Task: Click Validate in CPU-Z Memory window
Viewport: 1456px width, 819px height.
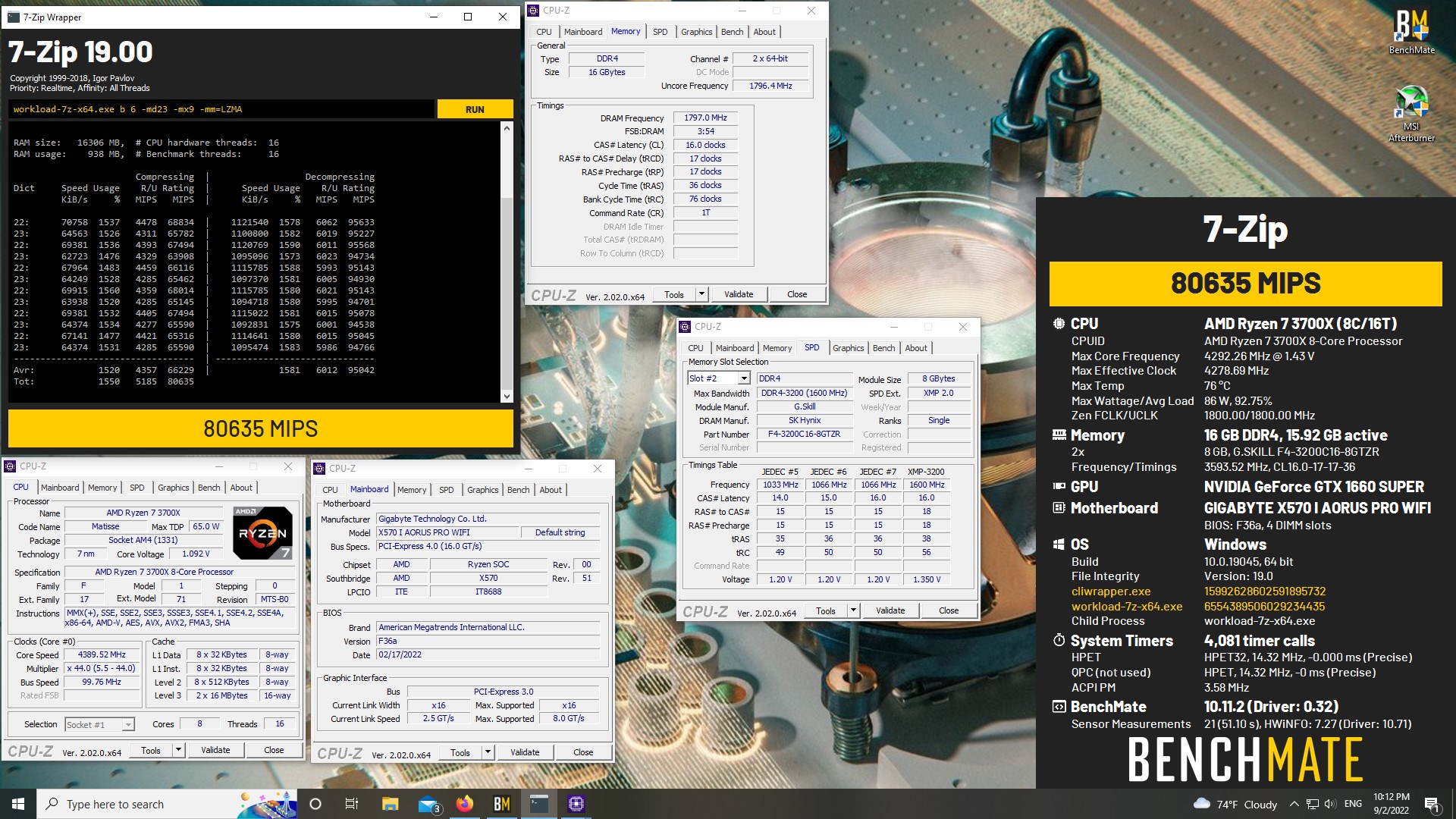Action: (739, 294)
